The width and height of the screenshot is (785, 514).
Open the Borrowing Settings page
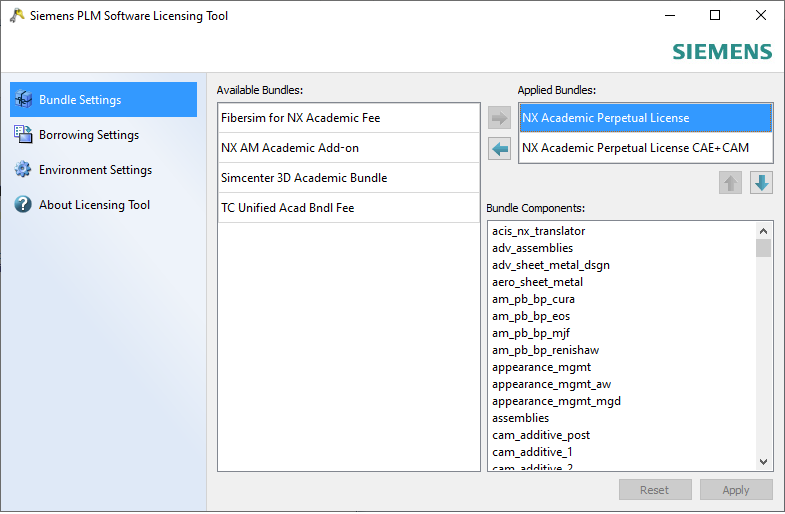(x=89, y=135)
